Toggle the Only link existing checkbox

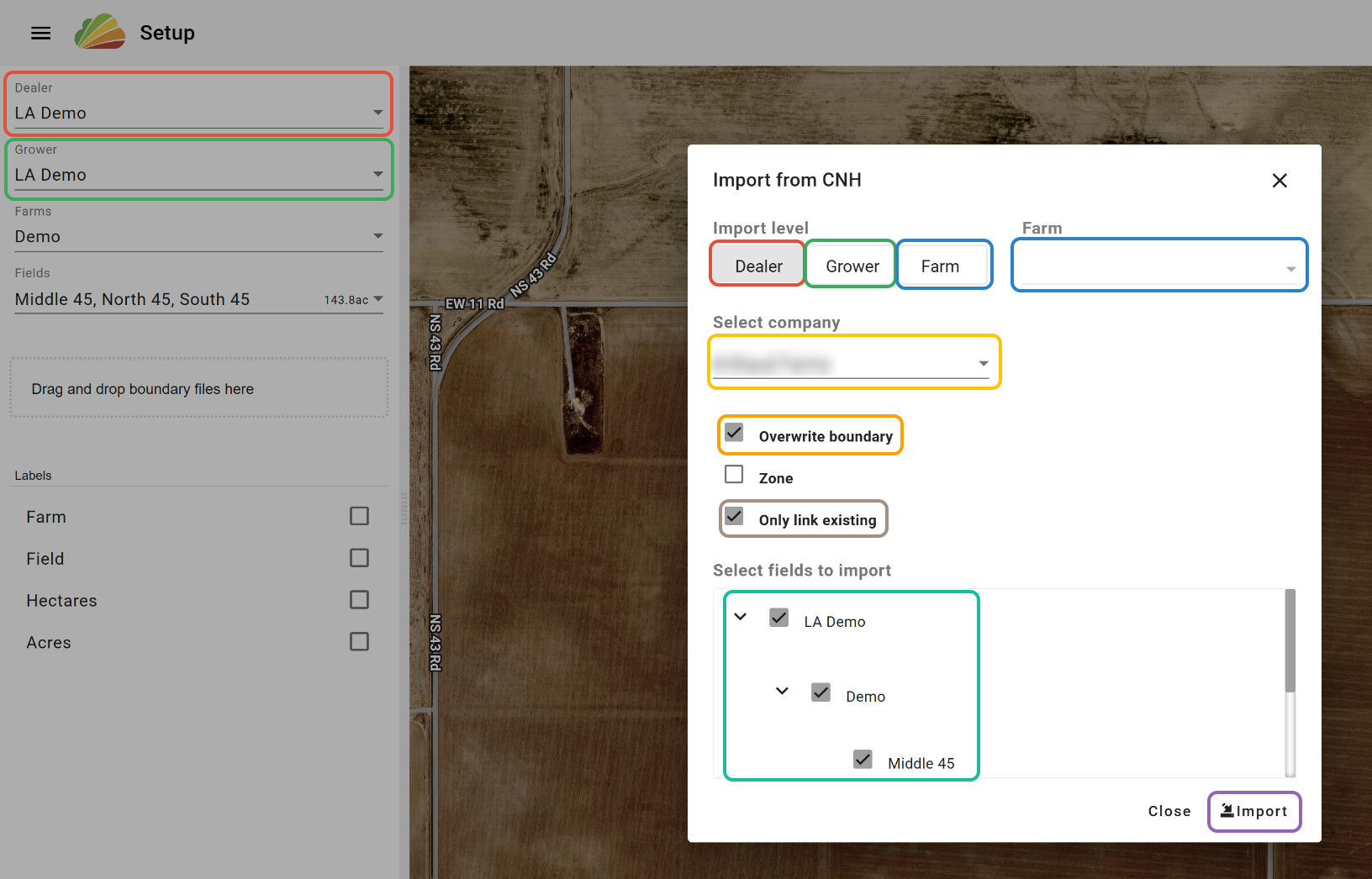pyautogui.click(x=734, y=517)
